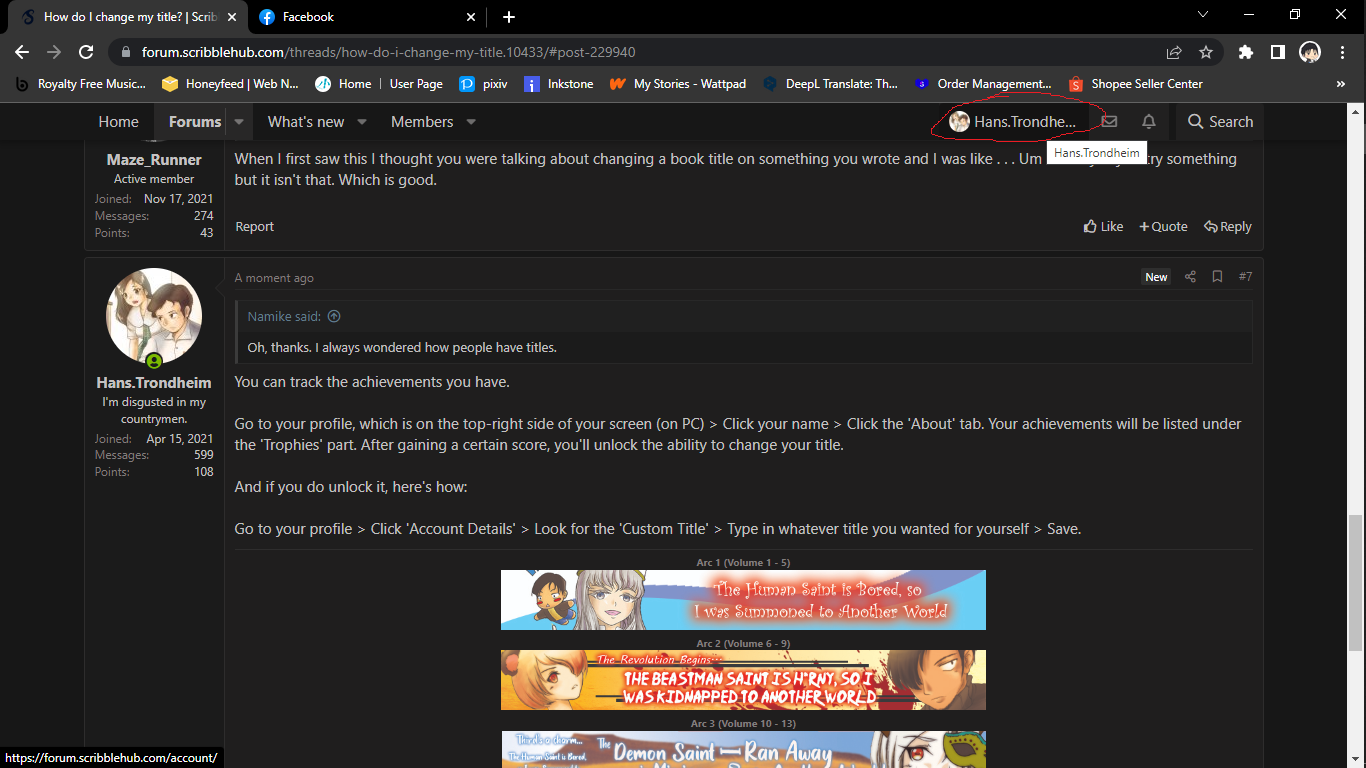Reply to the post
Image resolution: width=1366 pixels, height=768 pixels.
(x=1227, y=226)
